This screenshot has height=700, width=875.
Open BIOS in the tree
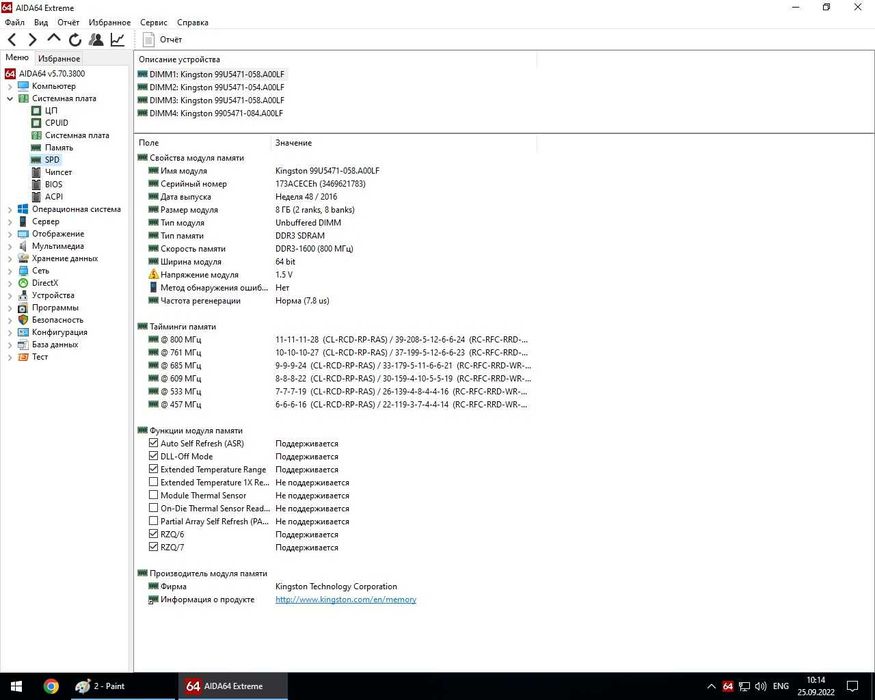click(x=54, y=184)
